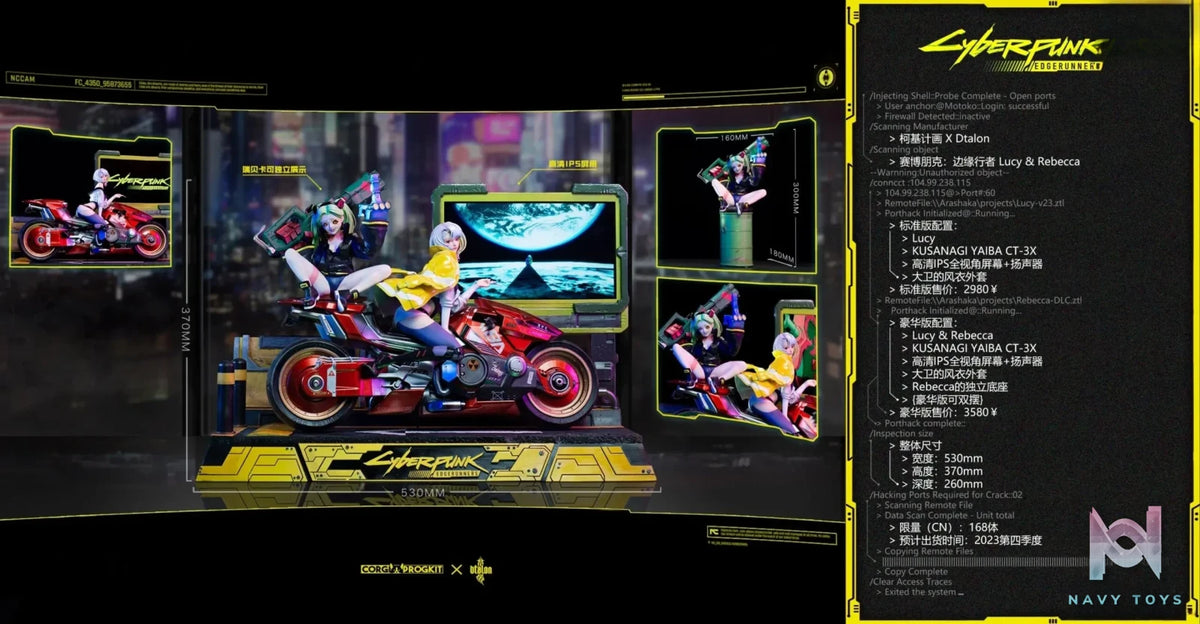The image size is (1200, 624).
Task: Click the circular emblem icon at the HUD's top-right
Action: (826, 76)
